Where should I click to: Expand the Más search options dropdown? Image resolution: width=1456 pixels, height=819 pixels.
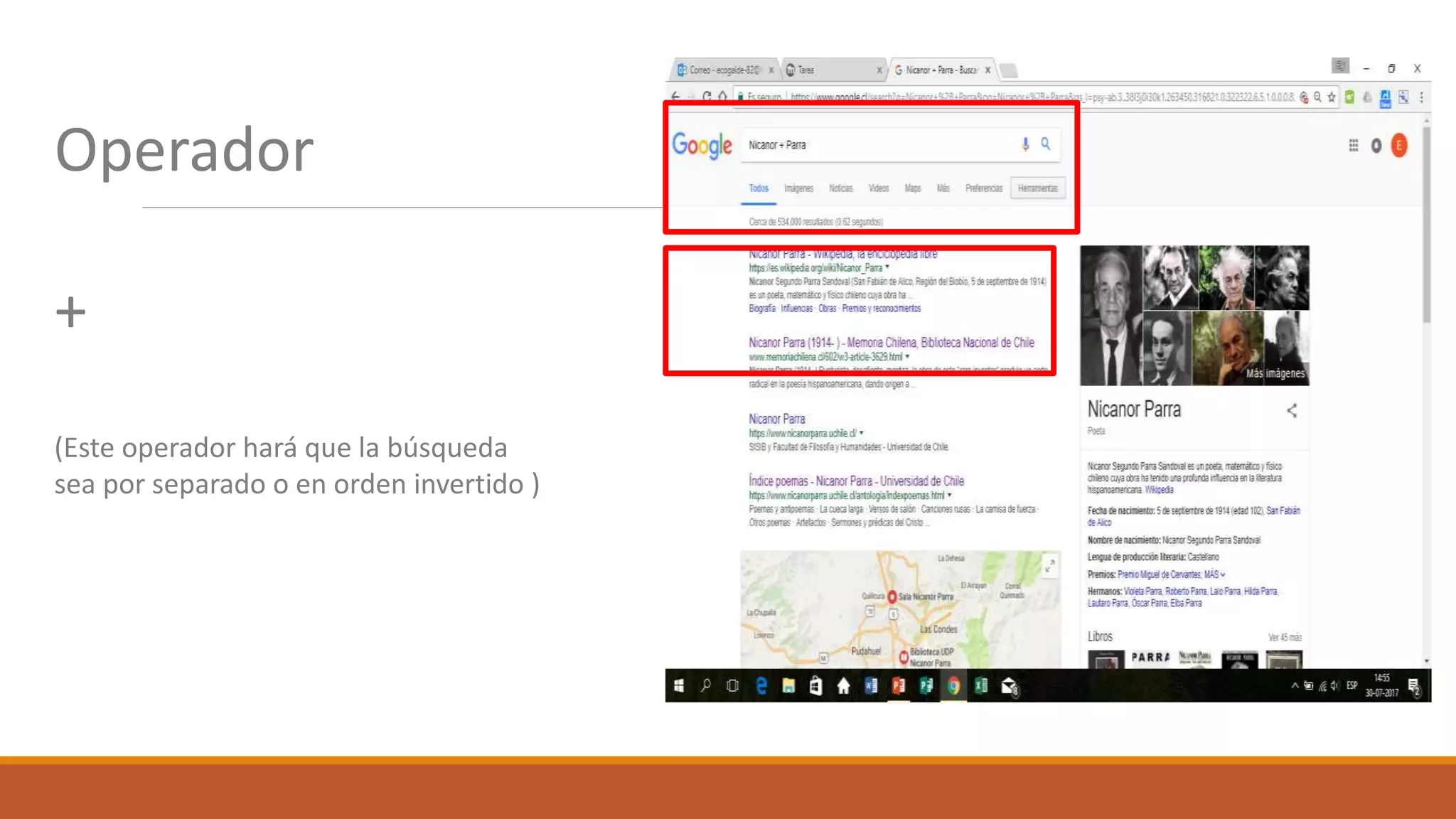[943, 188]
